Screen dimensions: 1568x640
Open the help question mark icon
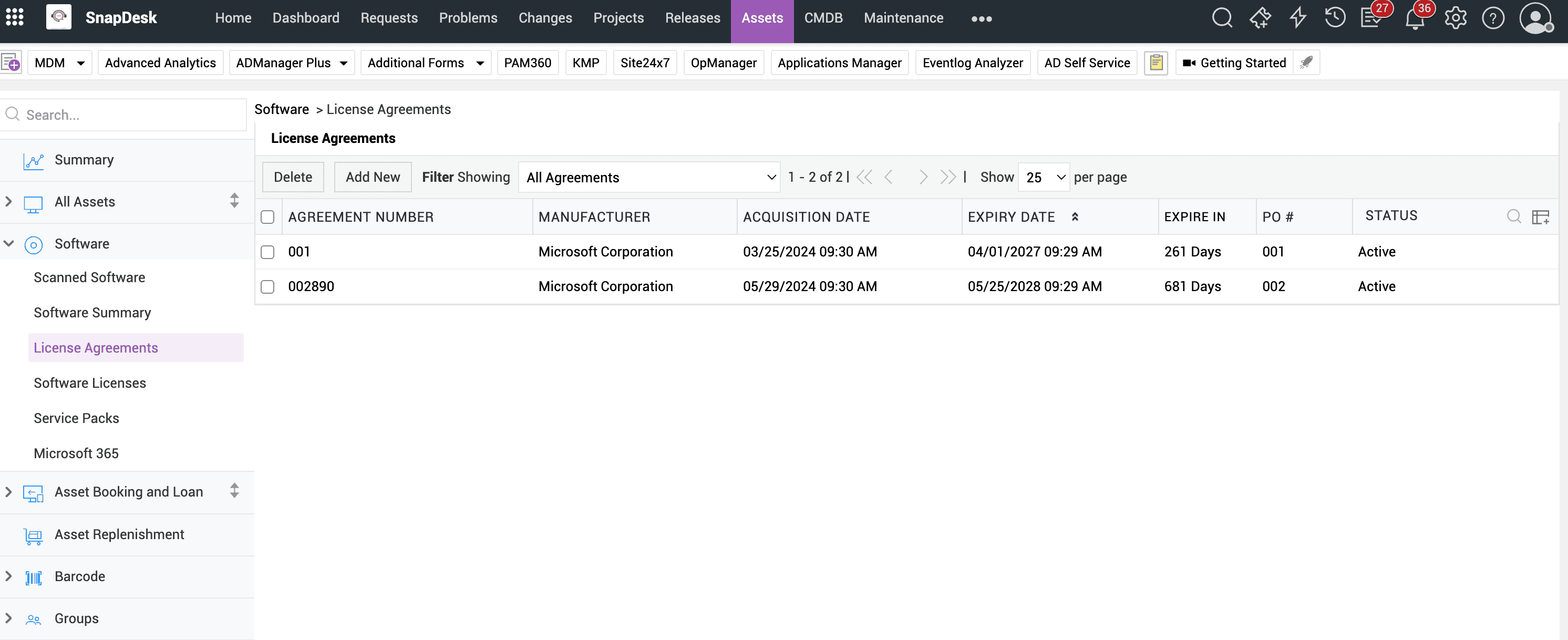pos(1492,18)
